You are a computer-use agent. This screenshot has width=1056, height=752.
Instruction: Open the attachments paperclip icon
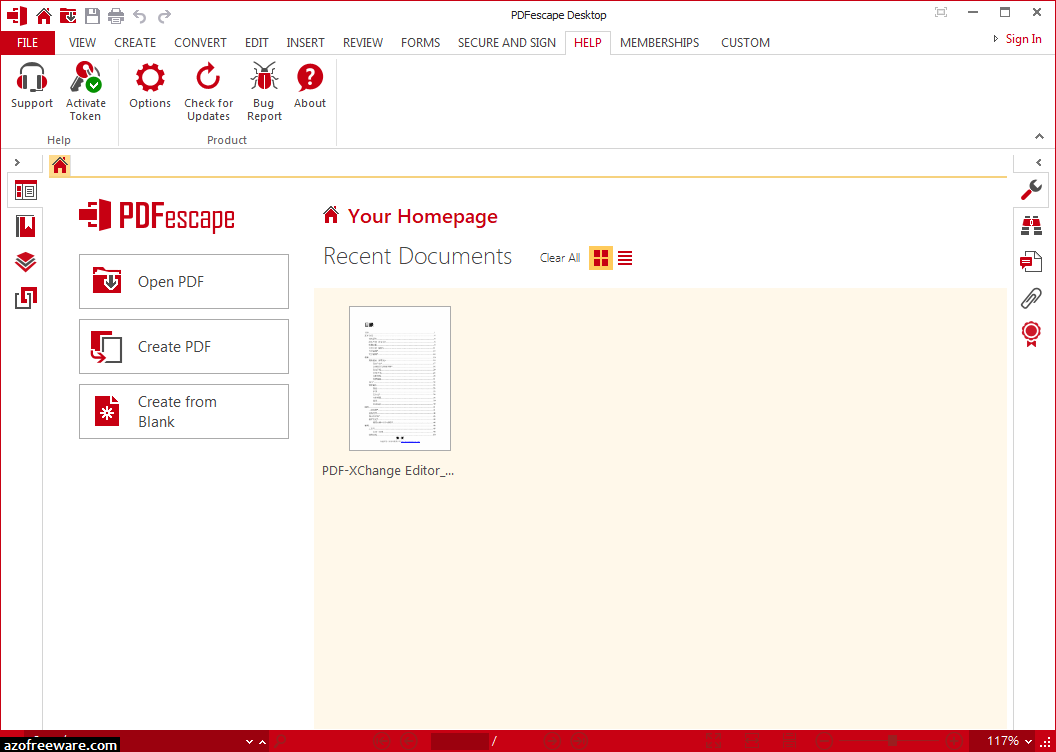[1031, 298]
